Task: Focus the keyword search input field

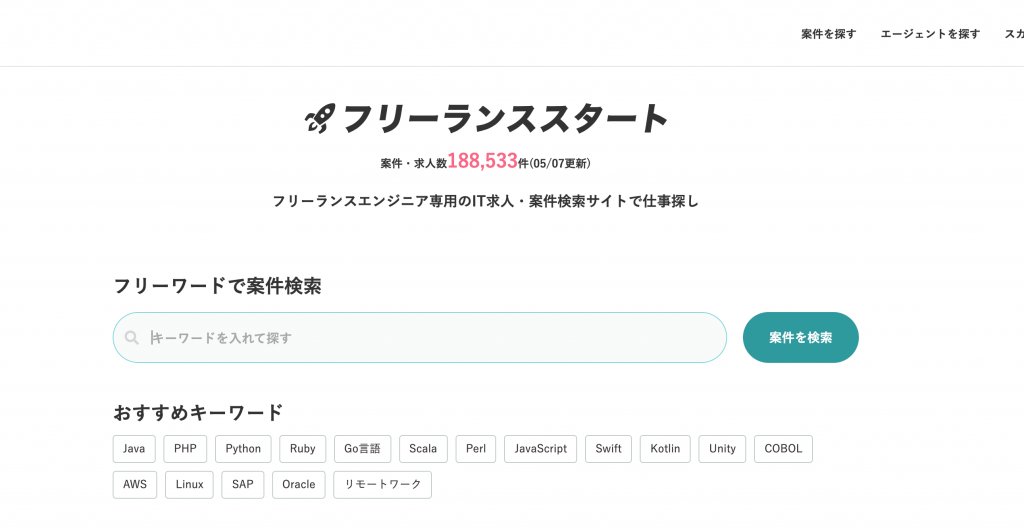Action: (x=420, y=337)
